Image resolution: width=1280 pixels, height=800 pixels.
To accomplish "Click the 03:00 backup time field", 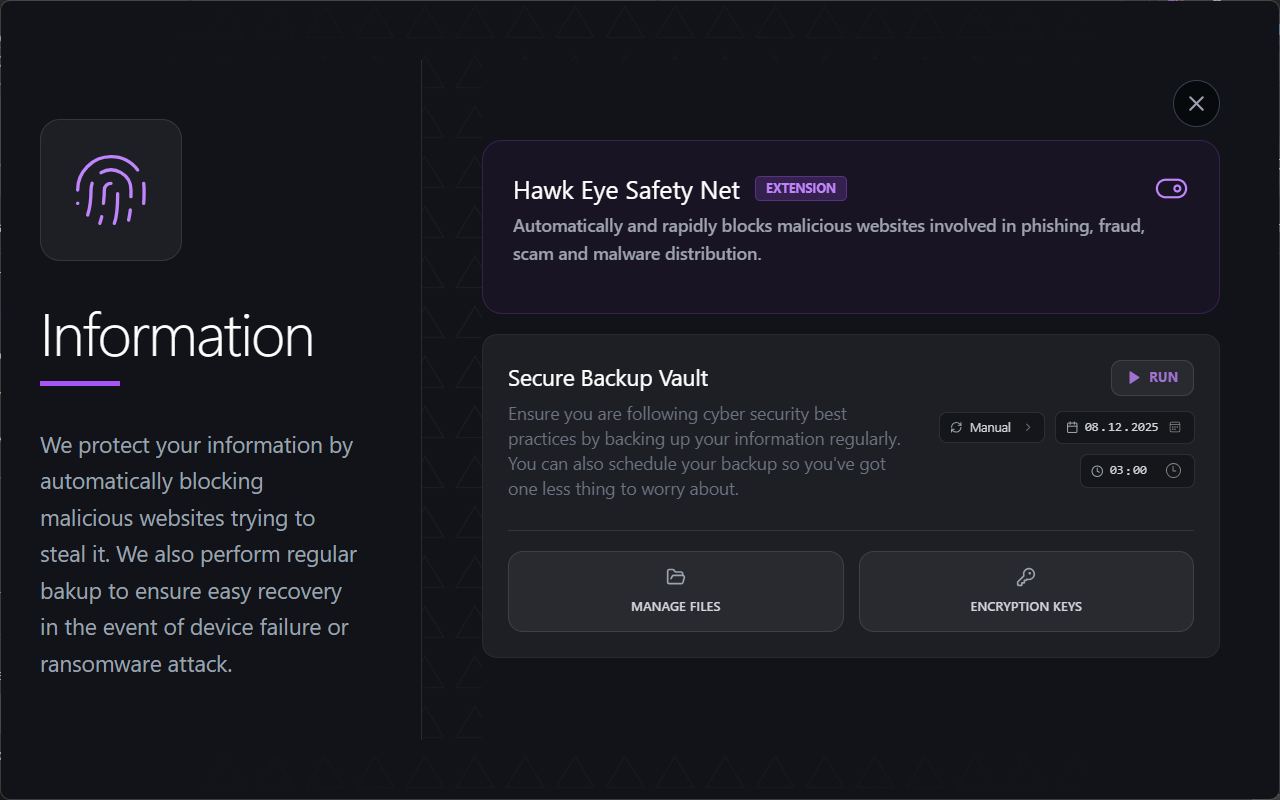I will click(x=1128, y=471).
